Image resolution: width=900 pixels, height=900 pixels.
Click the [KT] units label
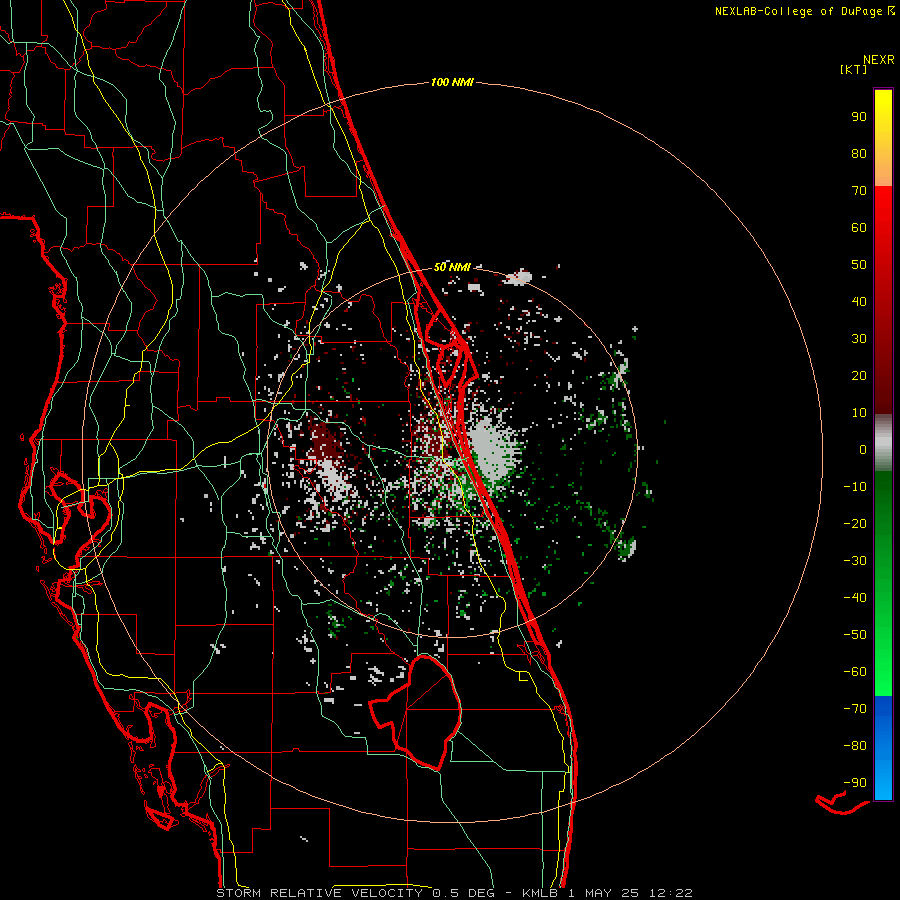[854, 69]
